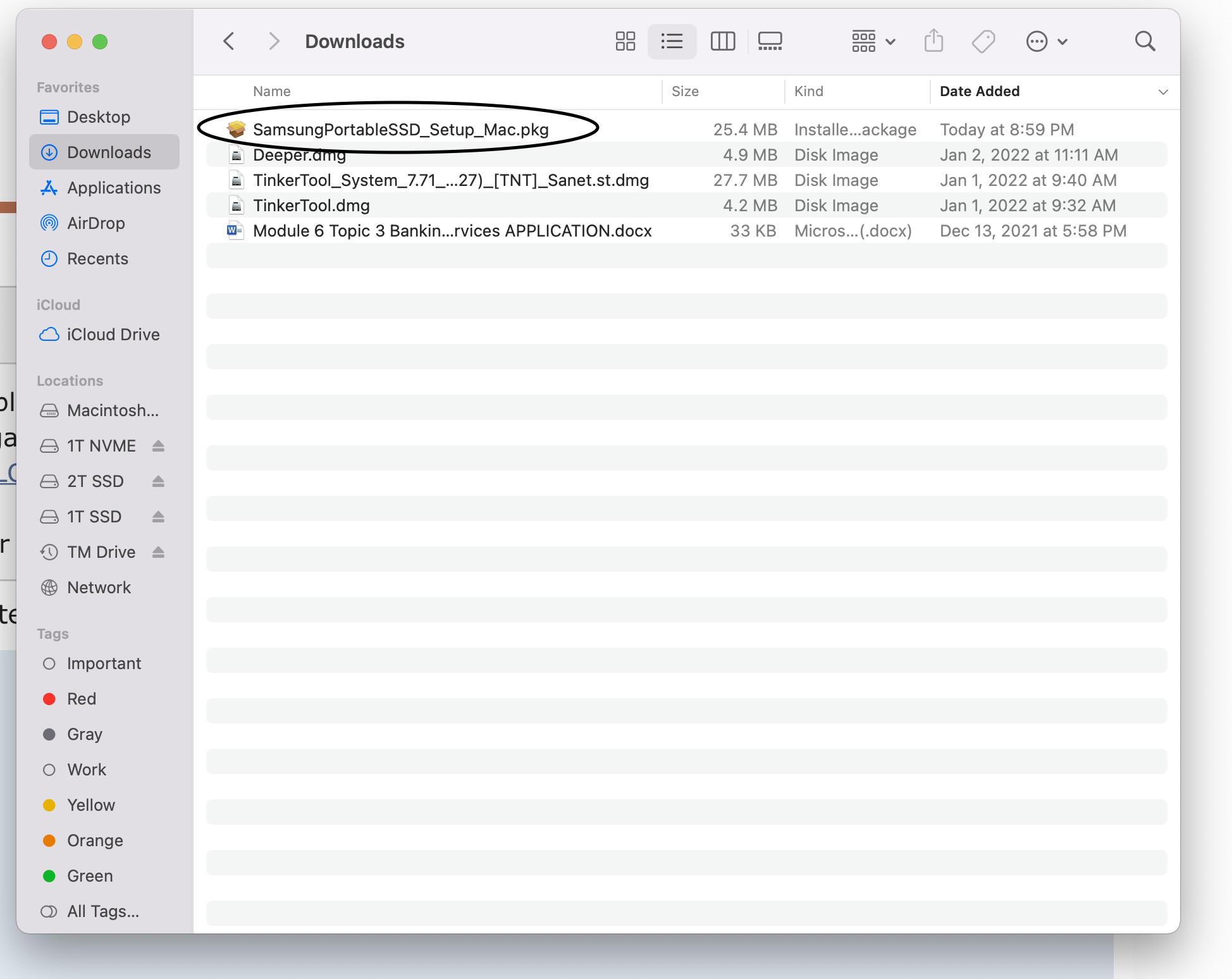Click the Share toolbar icon
The image size is (1232, 979).
[933, 42]
